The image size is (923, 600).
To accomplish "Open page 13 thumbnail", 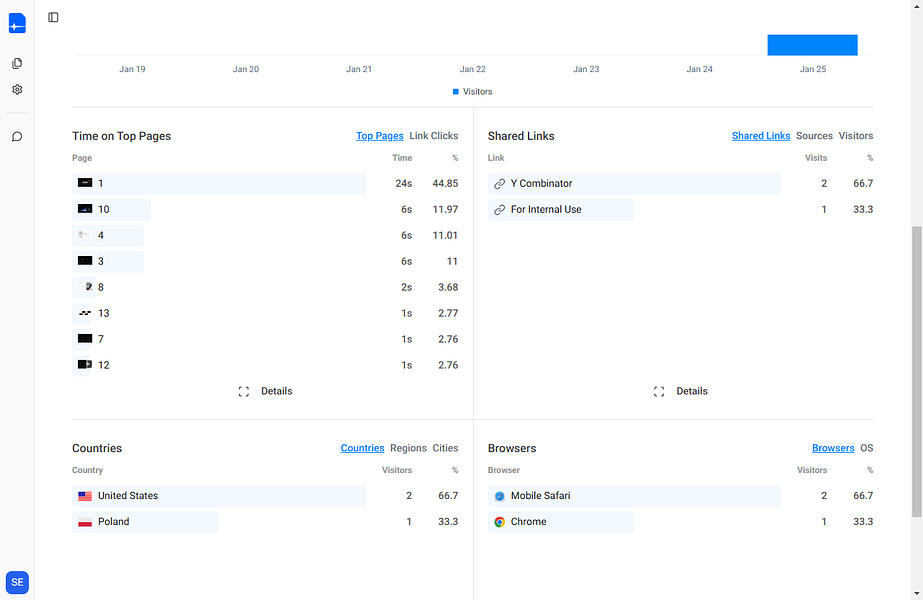I will click(x=85, y=313).
